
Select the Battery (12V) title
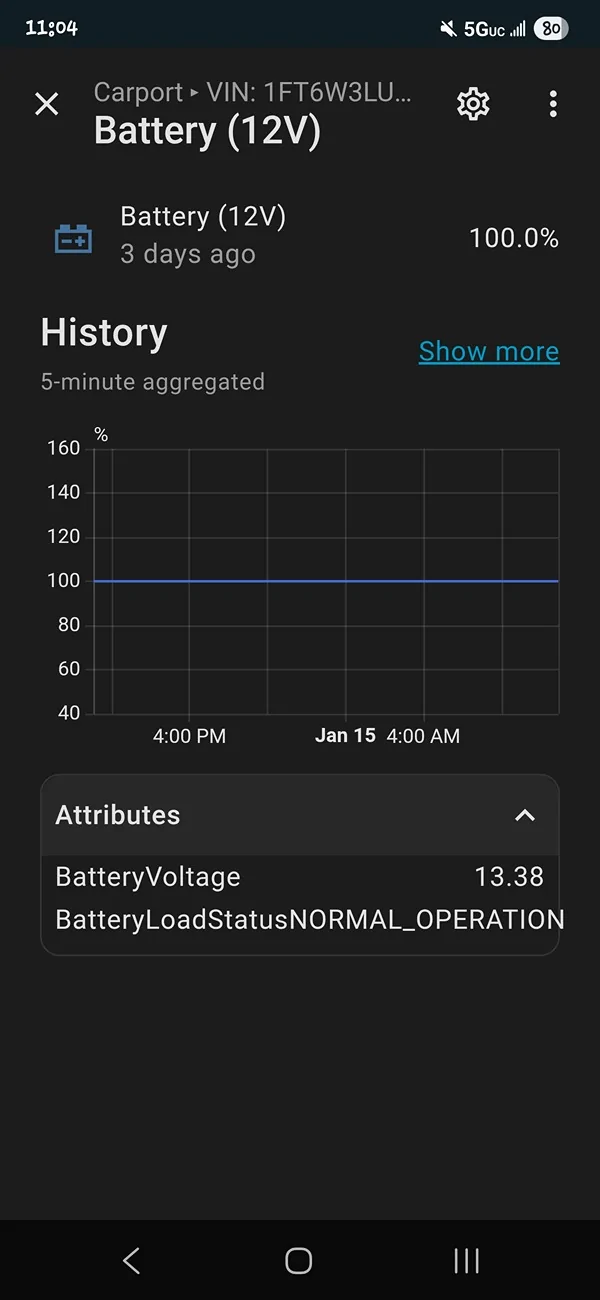[207, 130]
